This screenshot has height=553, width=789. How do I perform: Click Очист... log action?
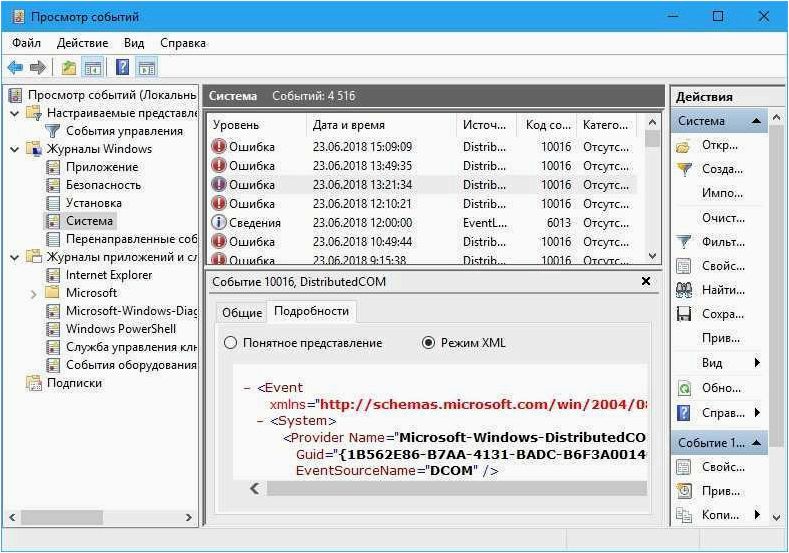723,218
